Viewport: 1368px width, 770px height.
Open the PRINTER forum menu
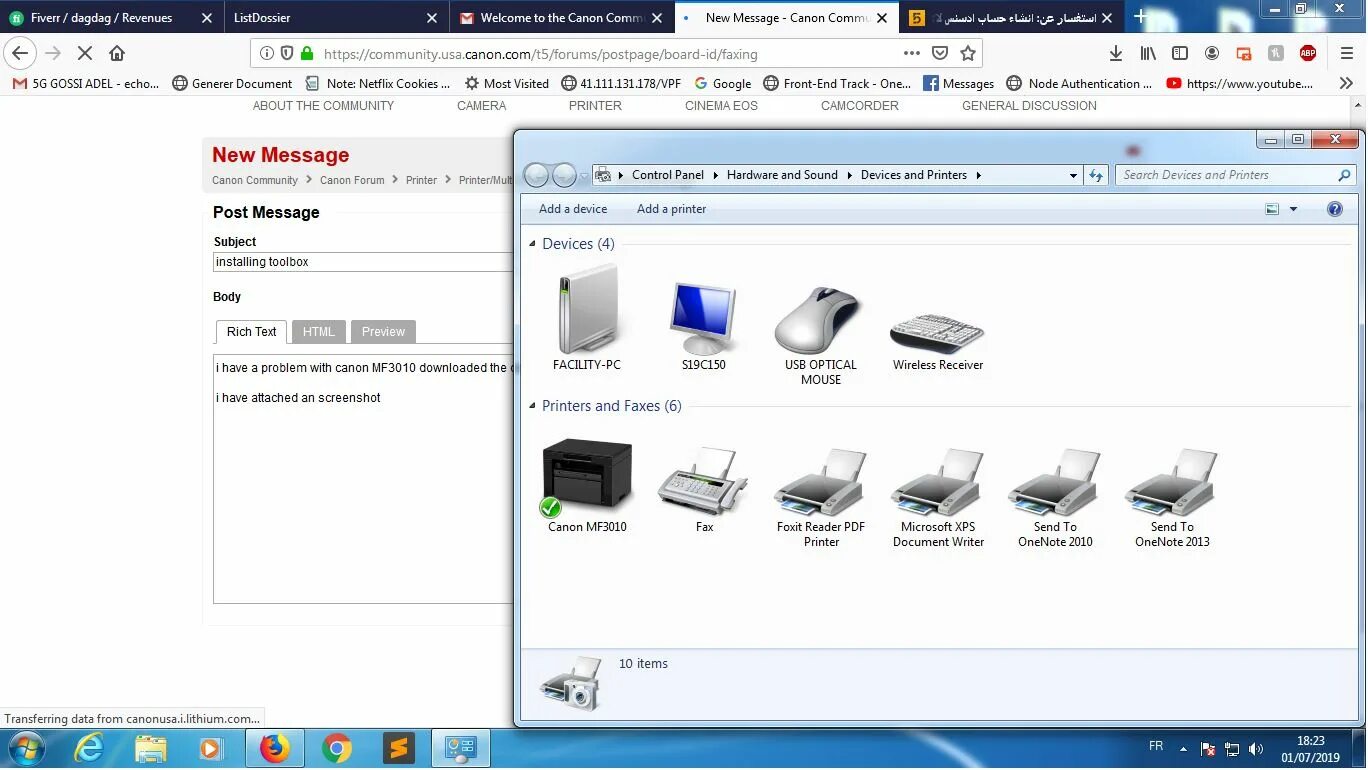[595, 105]
